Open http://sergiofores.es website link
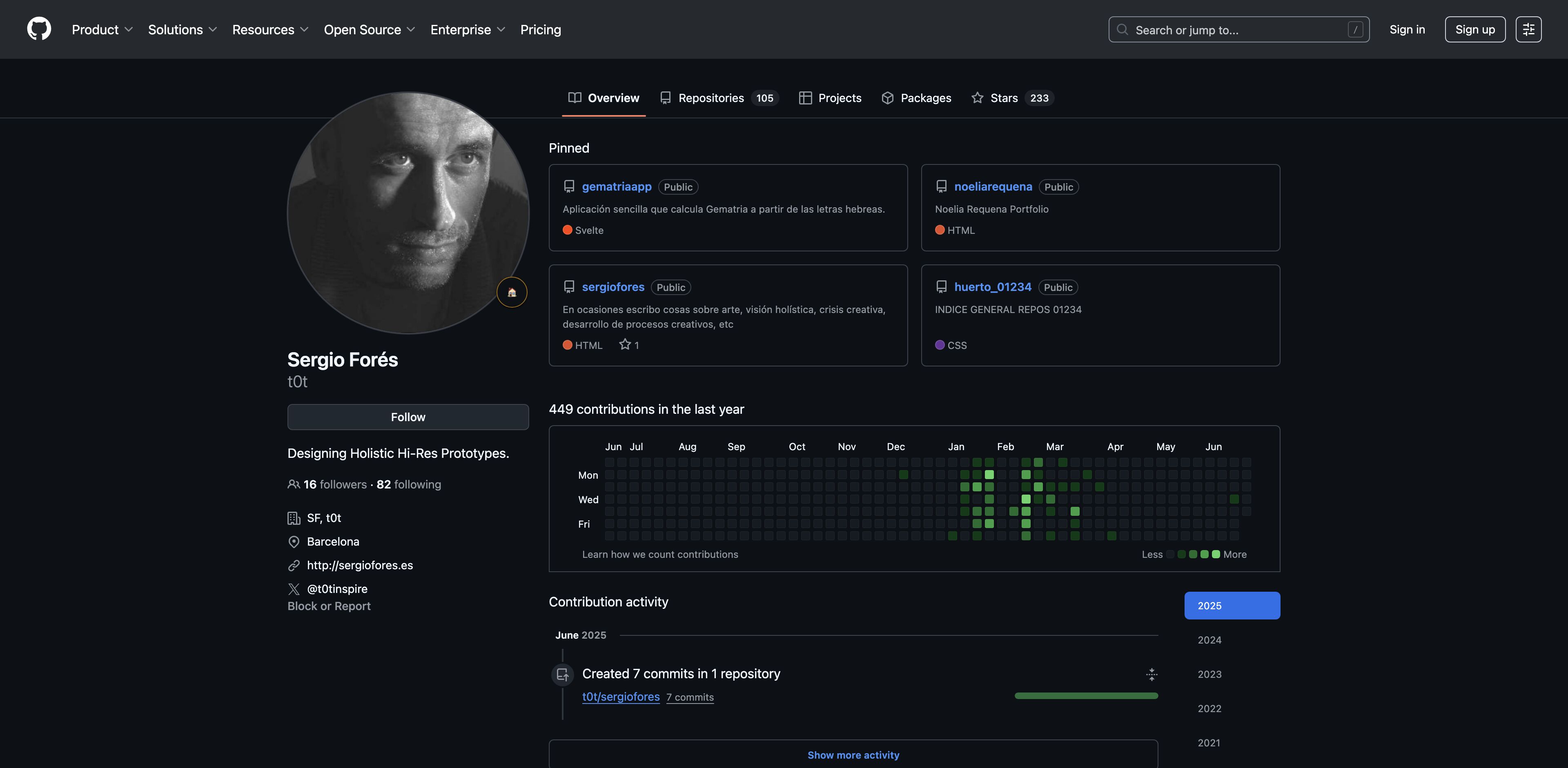 (x=360, y=565)
